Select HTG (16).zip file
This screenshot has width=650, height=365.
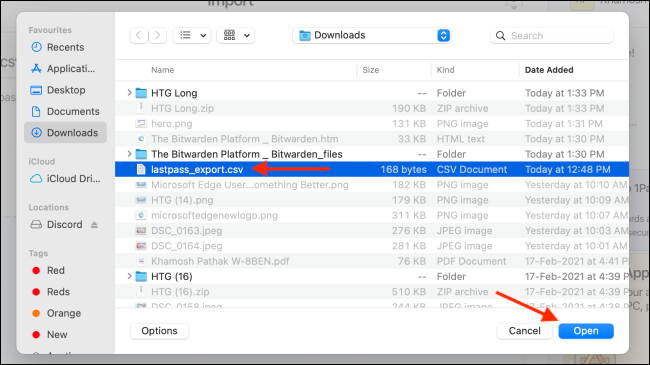[372, 292]
